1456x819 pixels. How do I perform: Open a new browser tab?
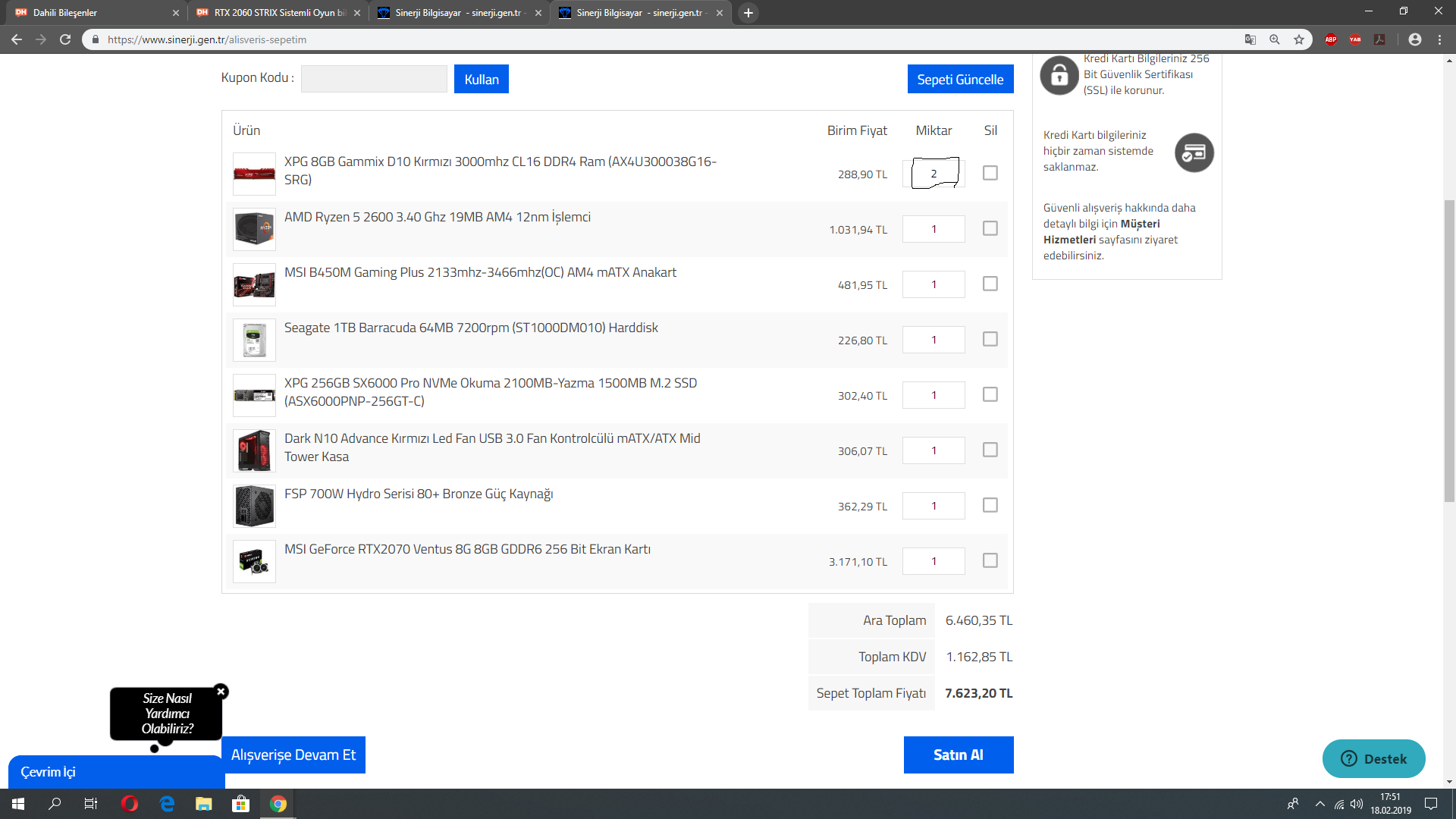pos(748,13)
